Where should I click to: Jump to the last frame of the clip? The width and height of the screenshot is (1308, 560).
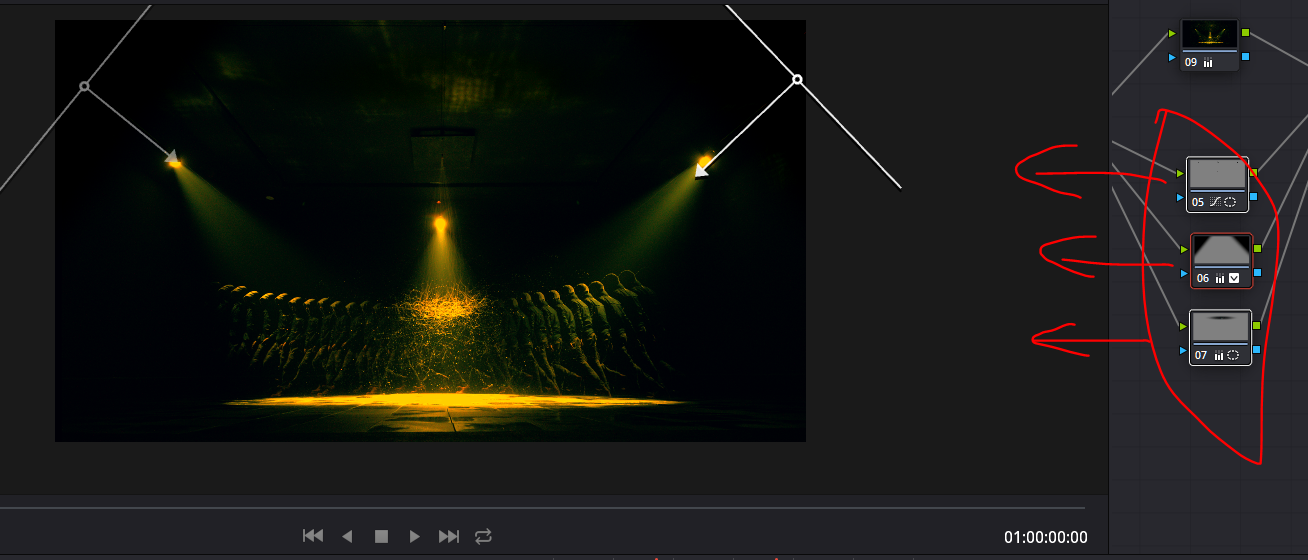click(x=449, y=536)
